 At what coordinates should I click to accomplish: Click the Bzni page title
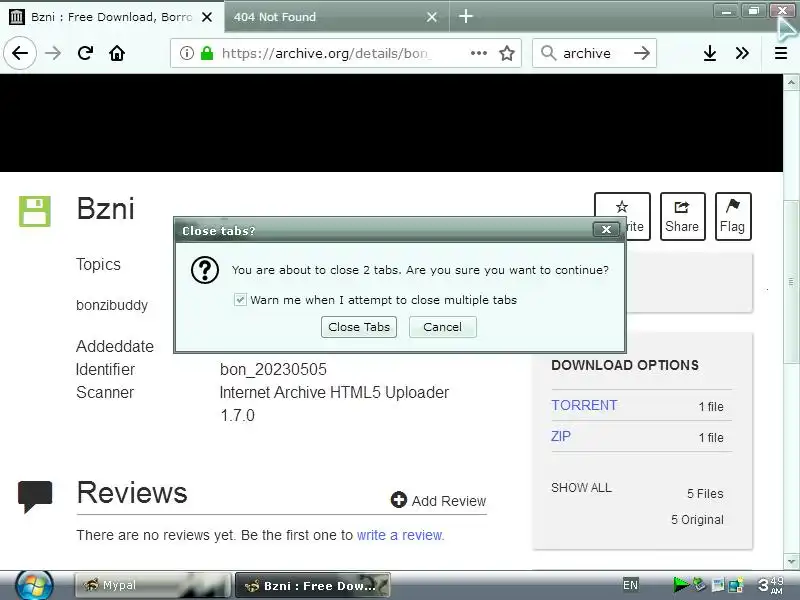(106, 209)
